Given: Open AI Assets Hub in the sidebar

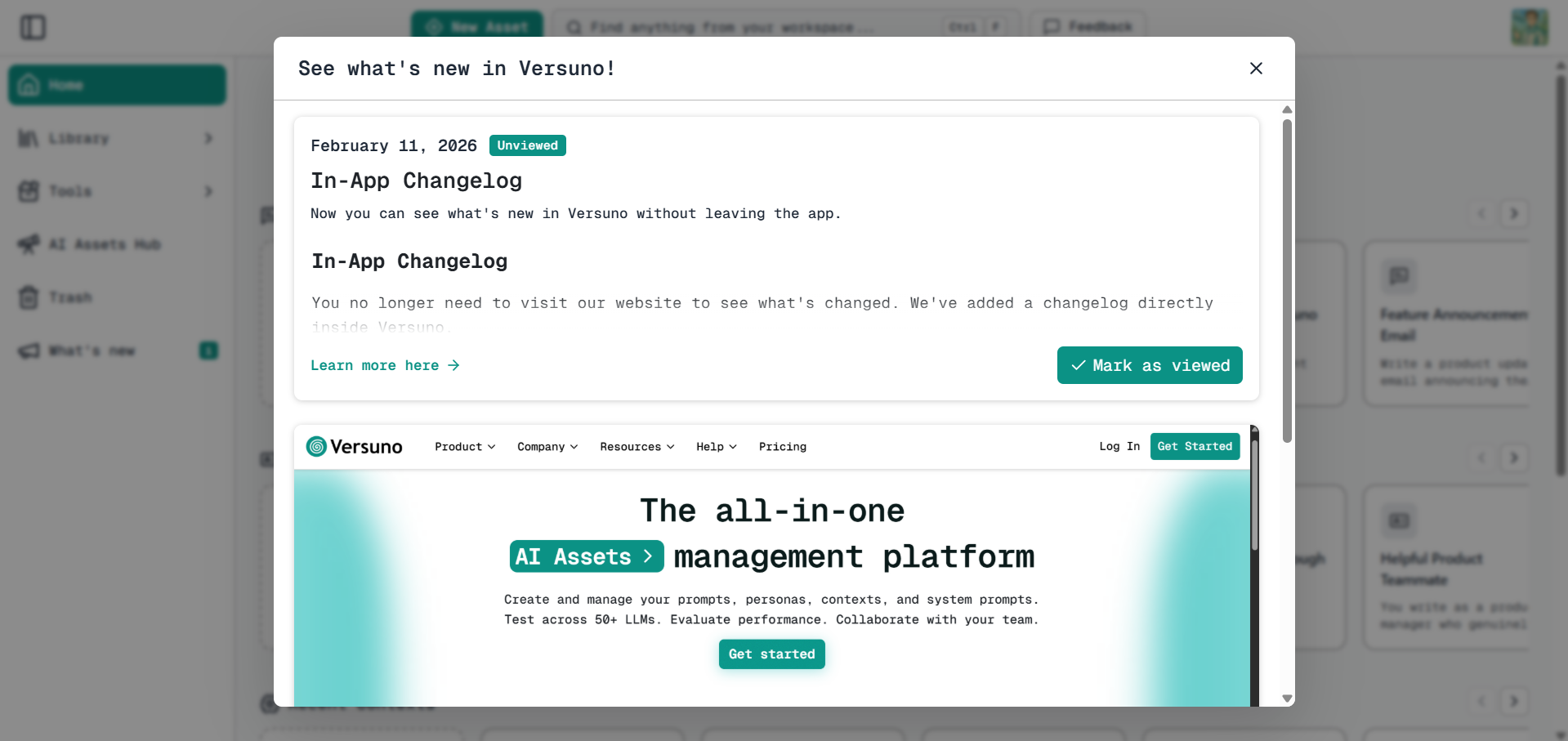Looking at the screenshot, I should point(117,244).
